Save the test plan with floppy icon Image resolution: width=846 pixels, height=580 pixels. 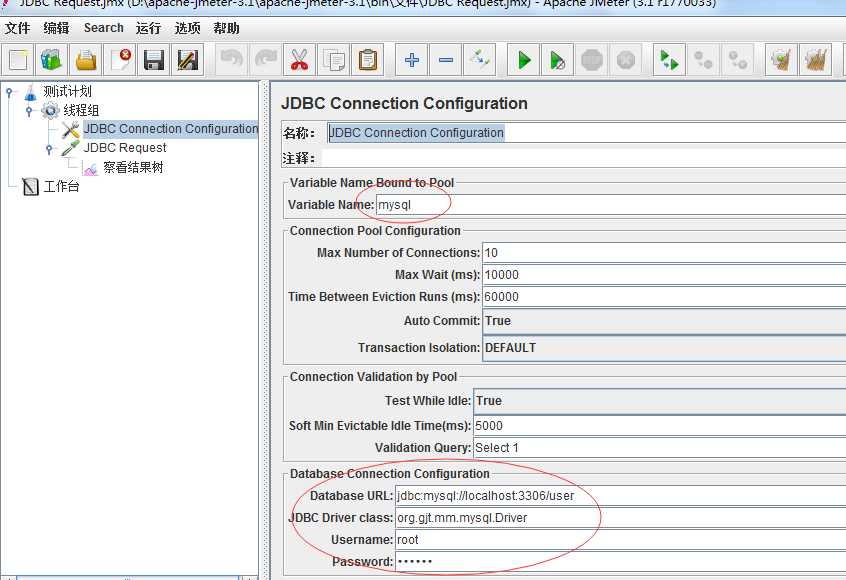click(154, 60)
